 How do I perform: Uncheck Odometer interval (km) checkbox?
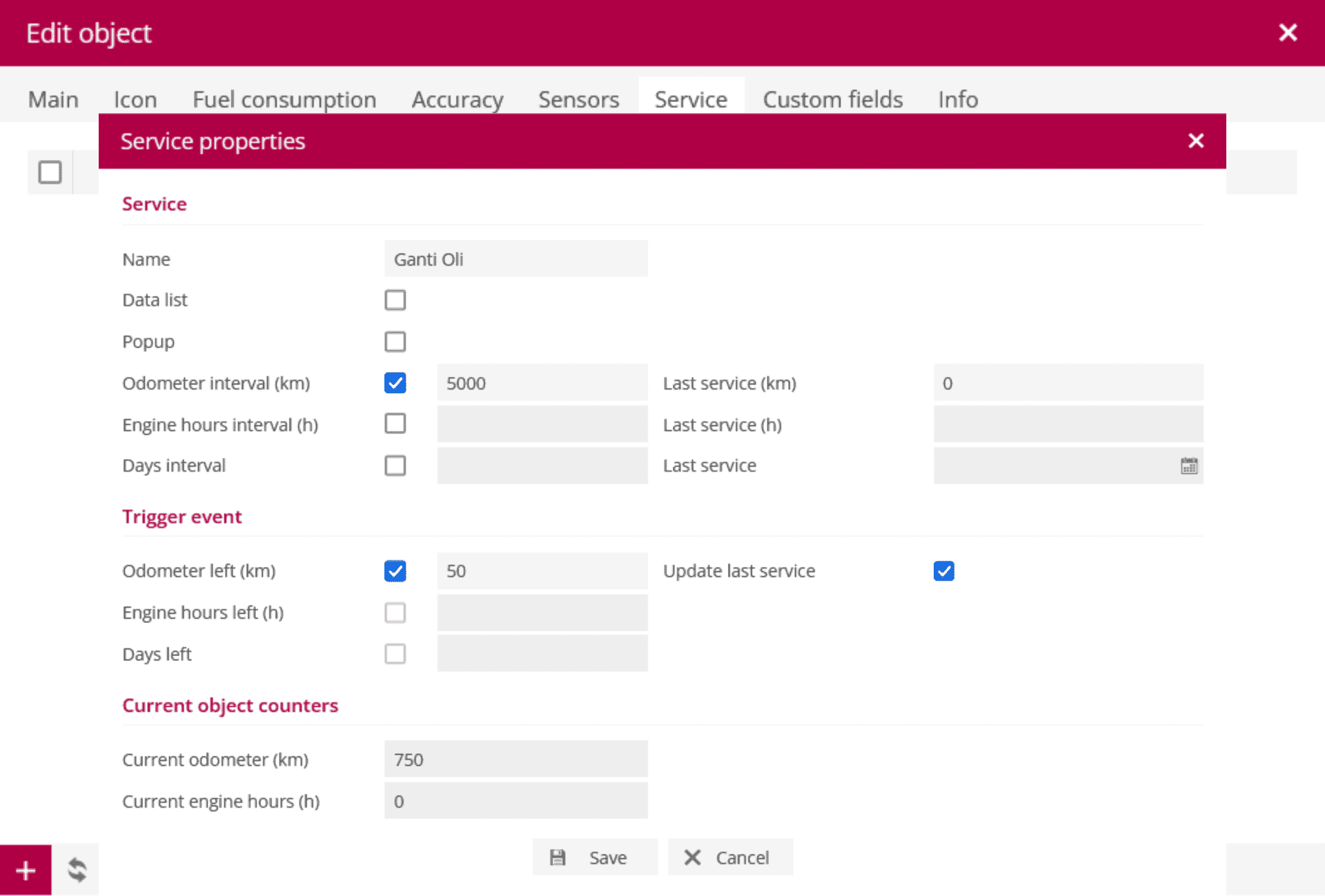395,383
